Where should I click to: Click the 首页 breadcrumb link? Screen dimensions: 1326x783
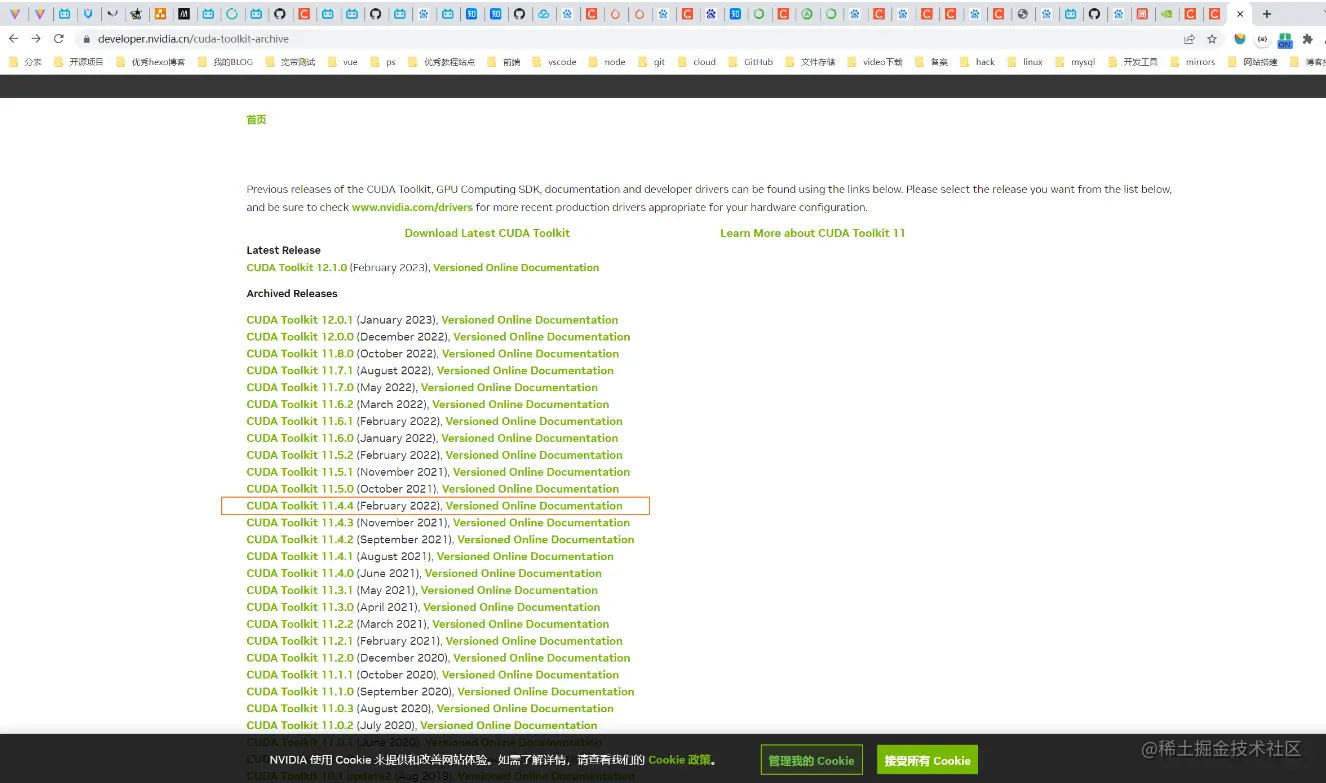coord(256,120)
